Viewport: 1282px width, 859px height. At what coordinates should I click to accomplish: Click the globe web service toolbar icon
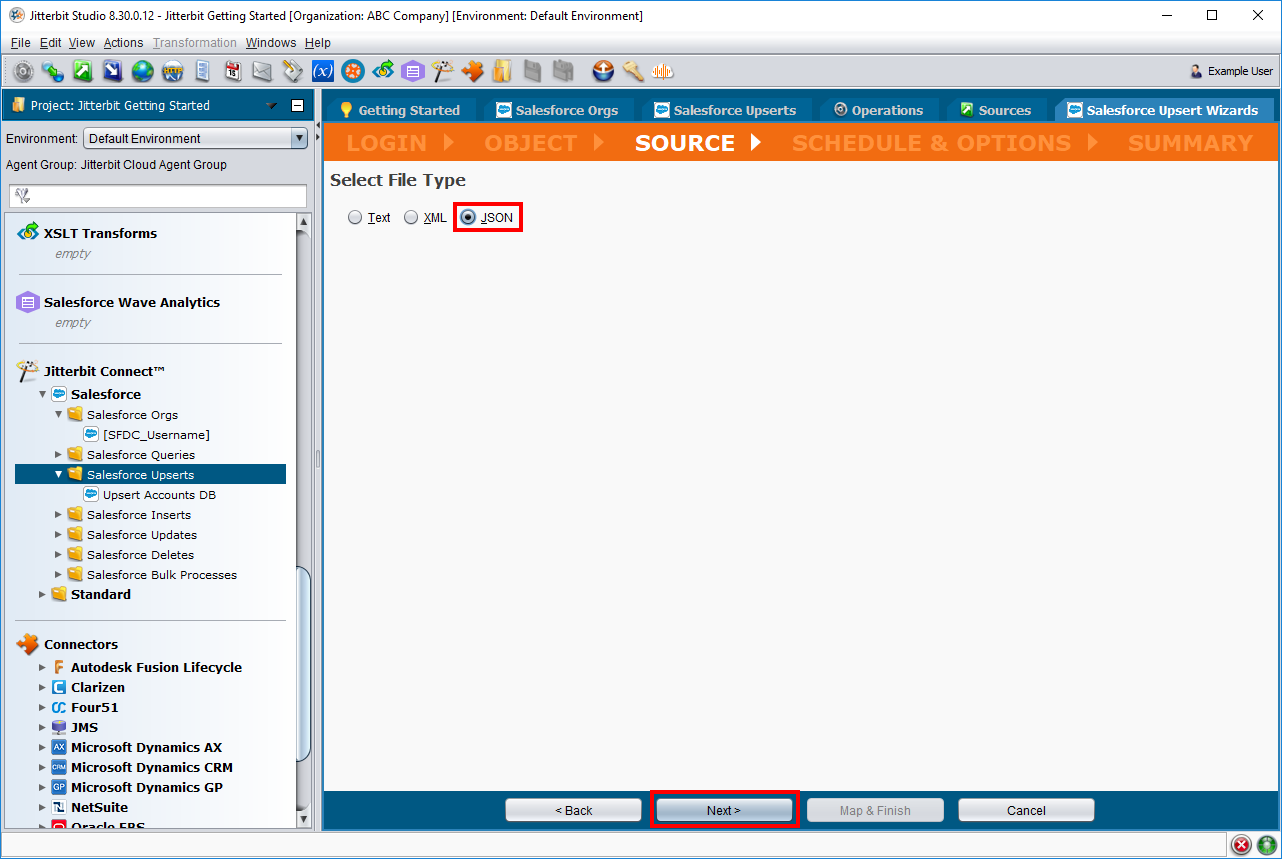point(142,71)
